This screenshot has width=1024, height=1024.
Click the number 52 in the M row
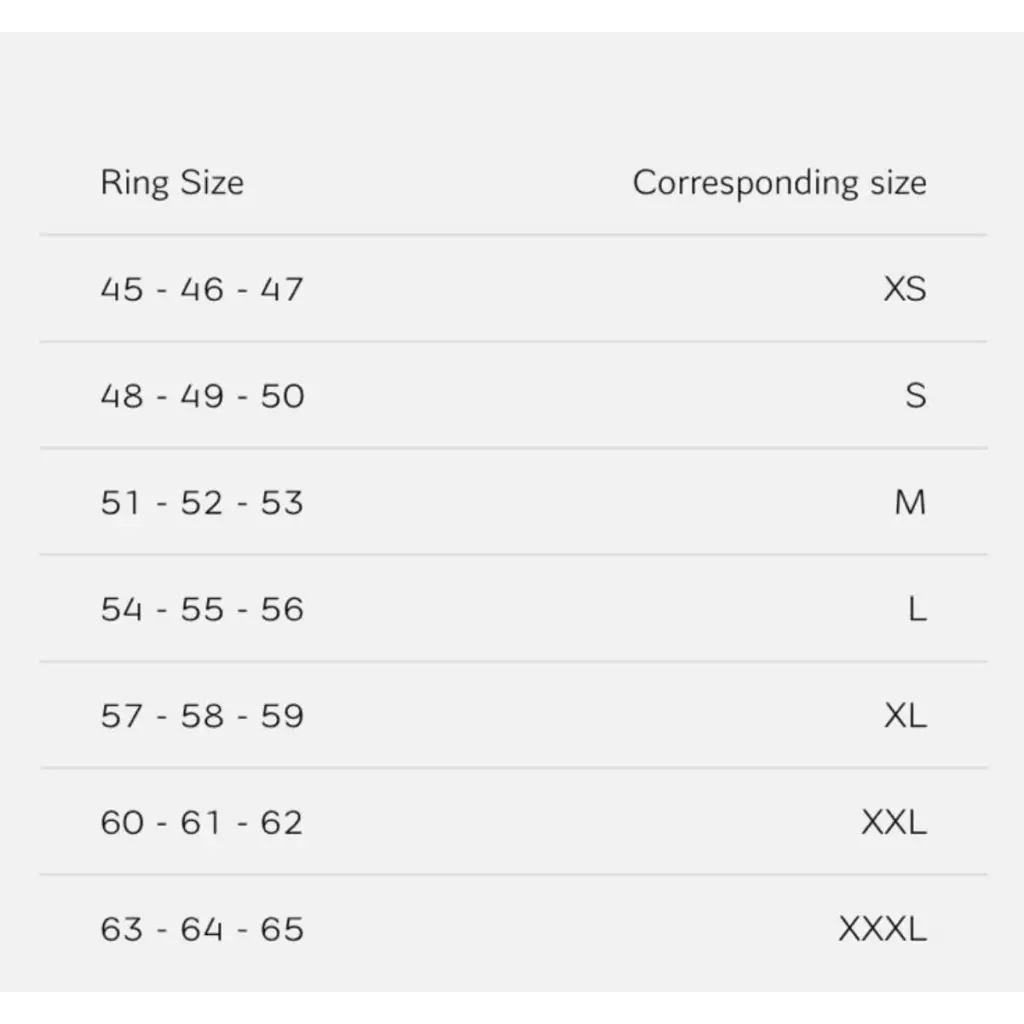pos(202,502)
